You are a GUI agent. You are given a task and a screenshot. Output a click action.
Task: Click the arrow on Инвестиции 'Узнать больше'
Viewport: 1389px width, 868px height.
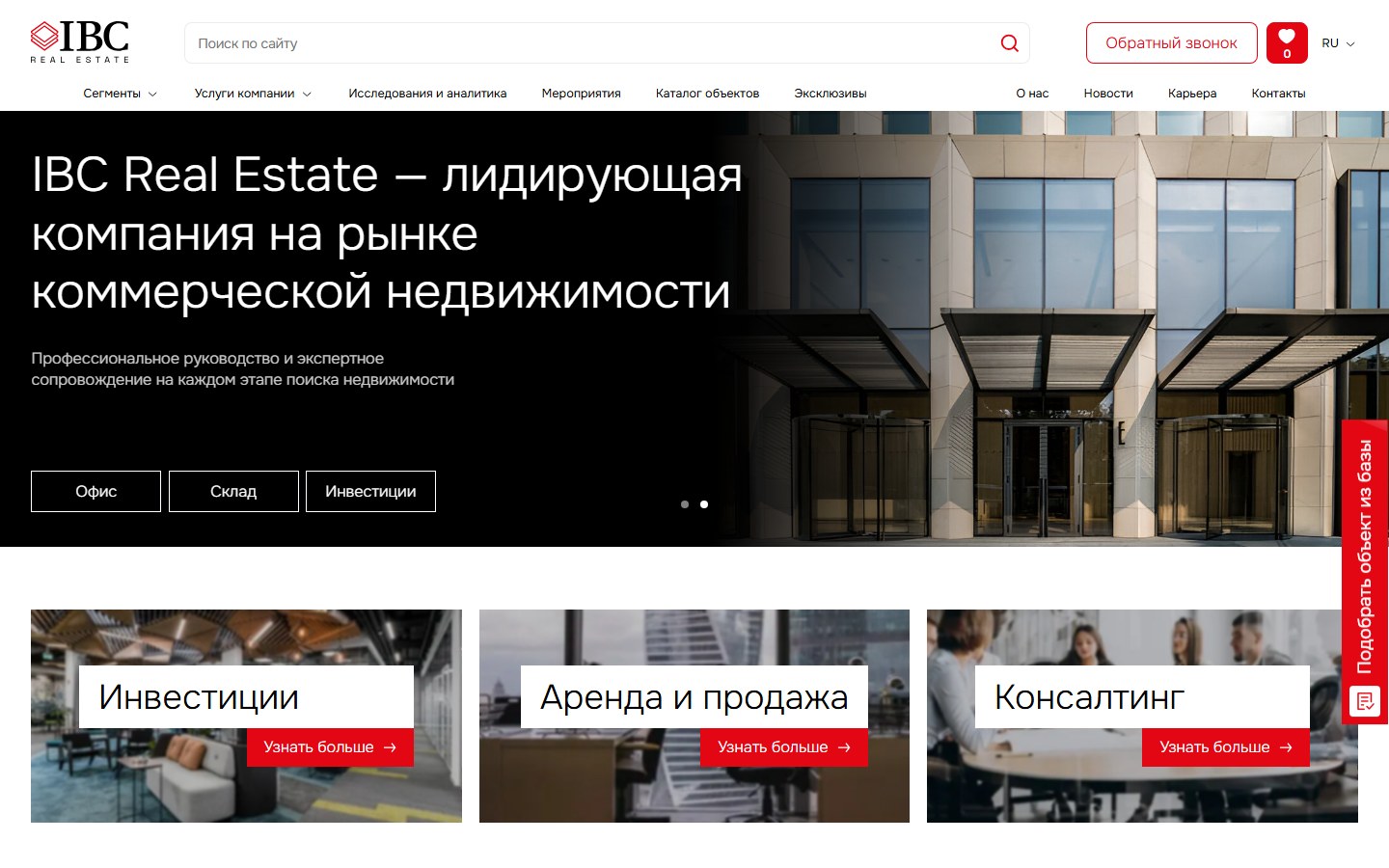coord(390,747)
